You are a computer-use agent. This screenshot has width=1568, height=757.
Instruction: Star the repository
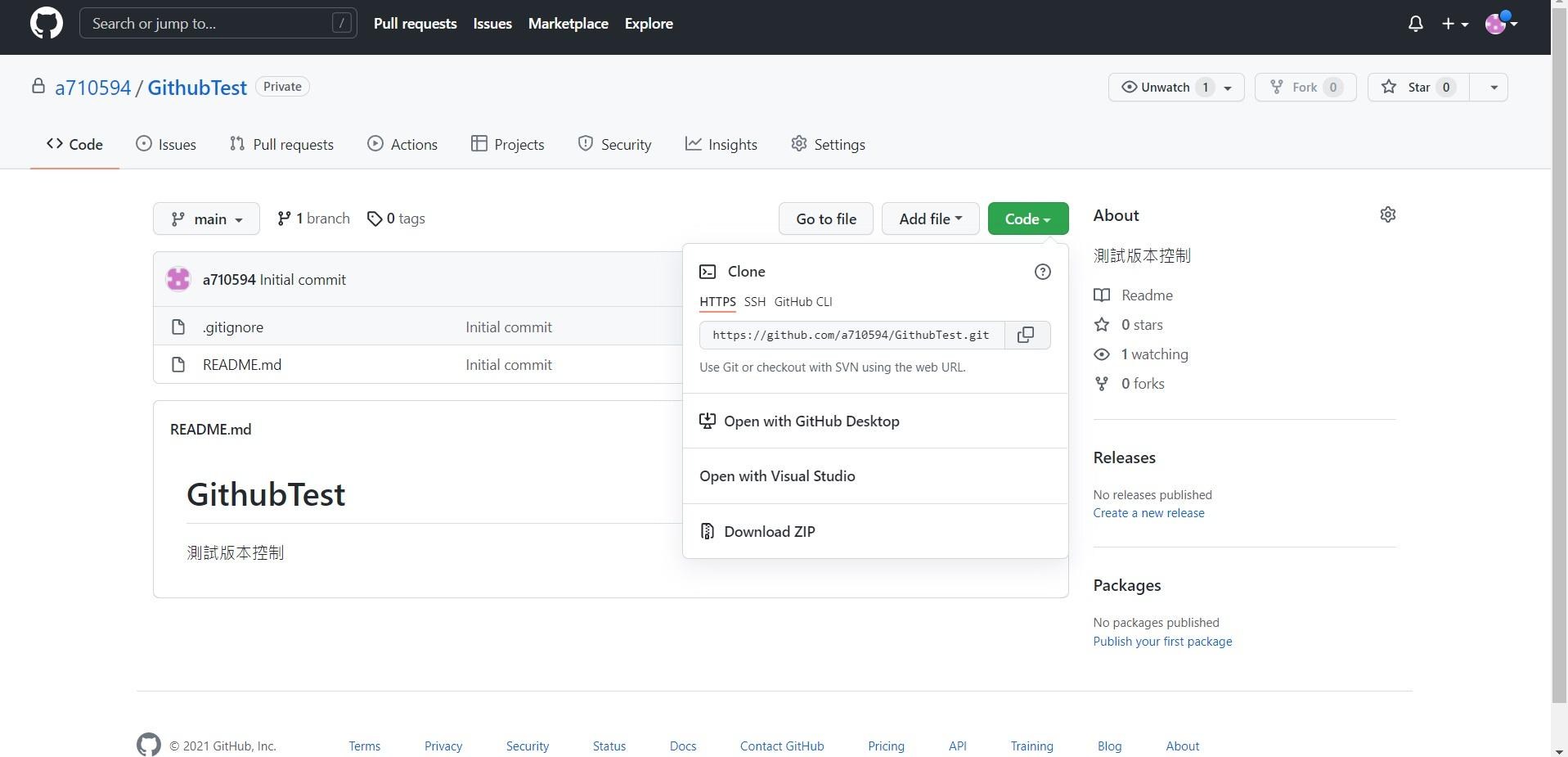1418,88
